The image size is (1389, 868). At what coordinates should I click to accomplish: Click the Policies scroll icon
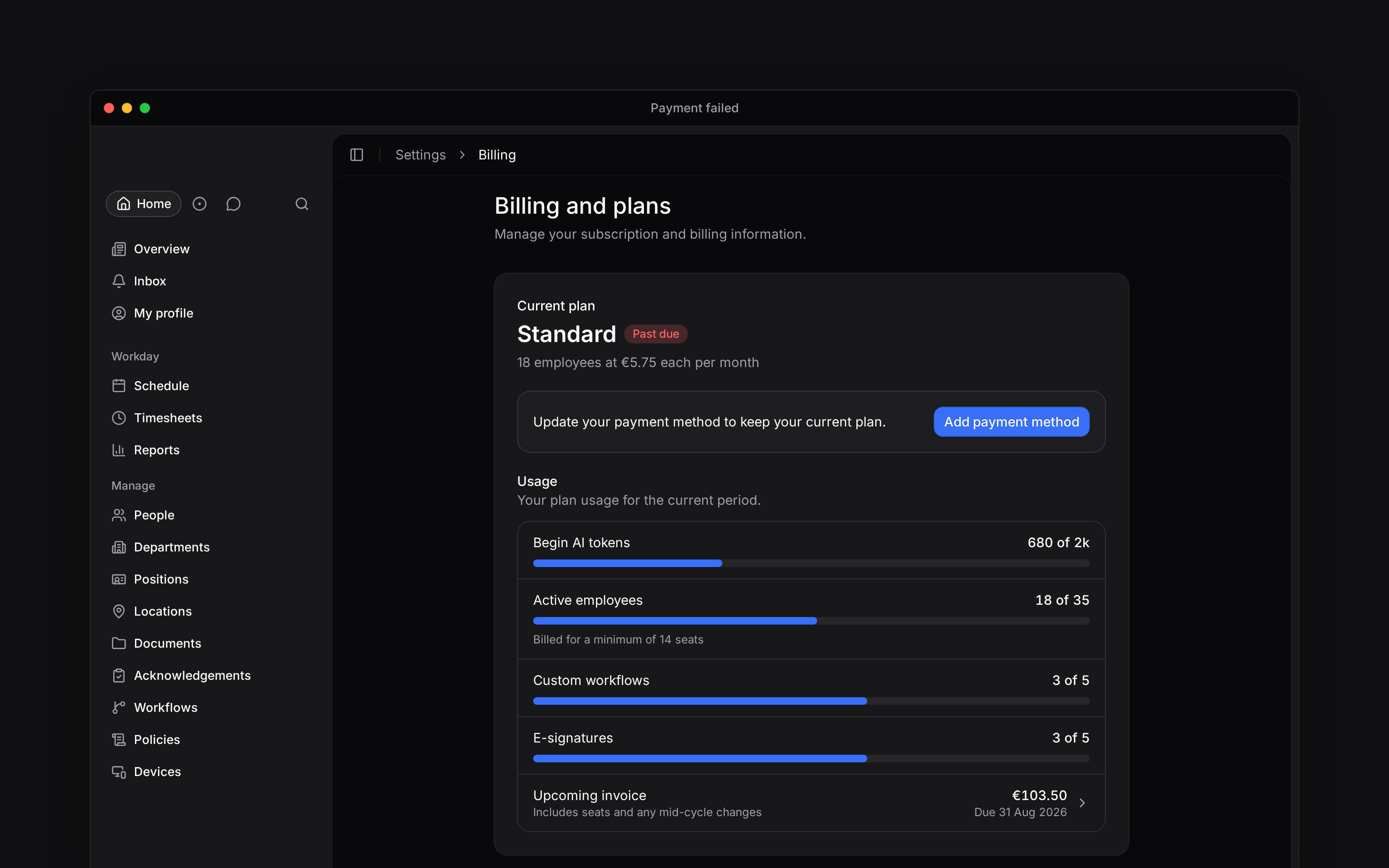(x=119, y=740)
